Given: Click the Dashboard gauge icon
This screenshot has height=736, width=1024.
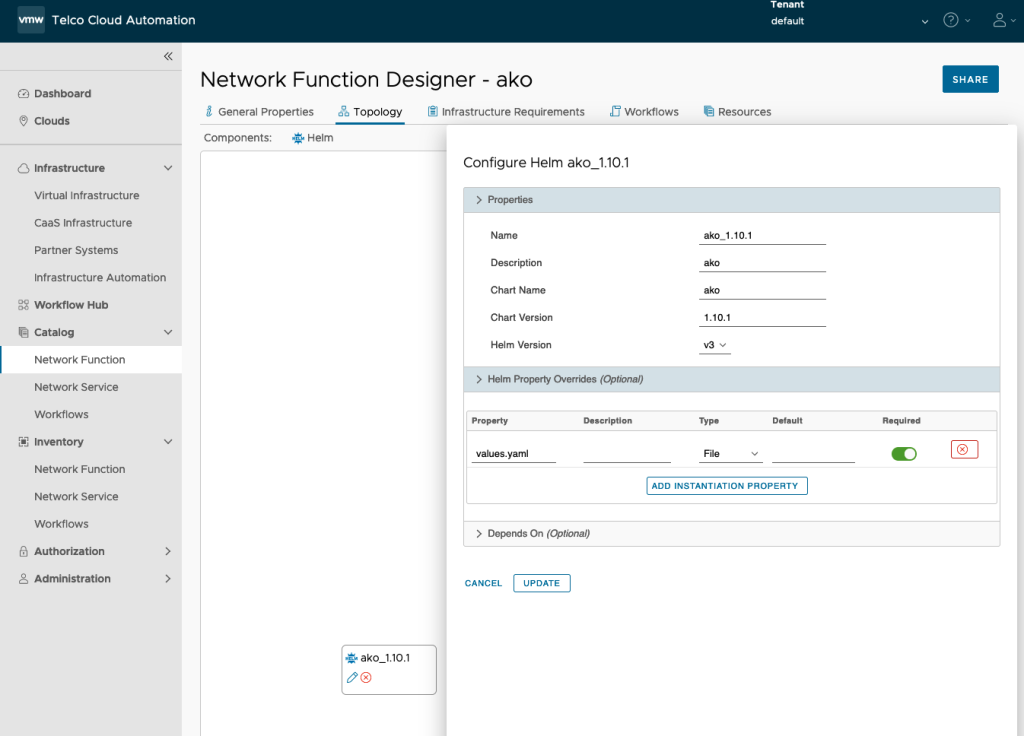Looking at the screenshot, I should pos(24,93).
